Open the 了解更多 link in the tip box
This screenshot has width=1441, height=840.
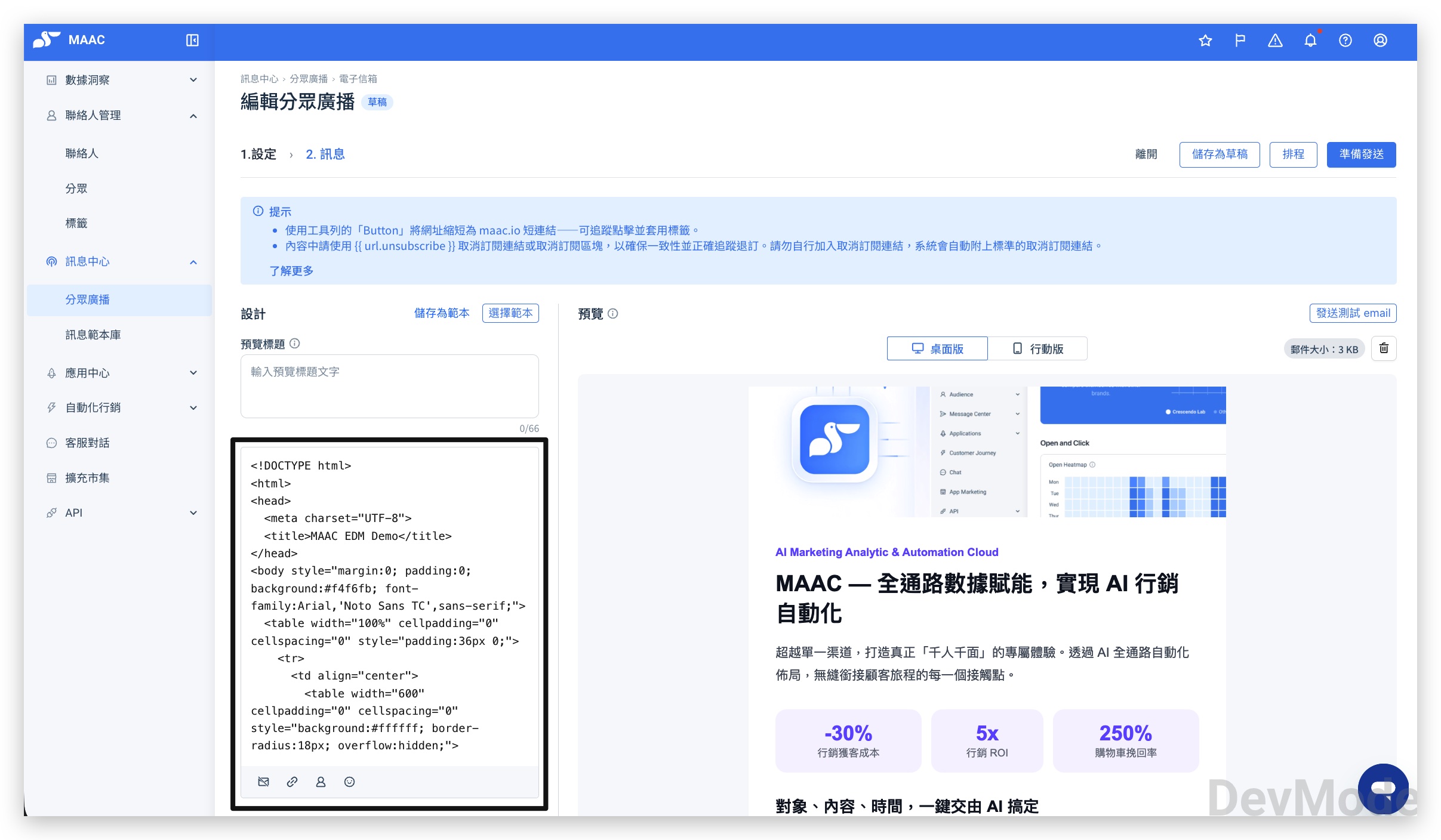[291, 271]
